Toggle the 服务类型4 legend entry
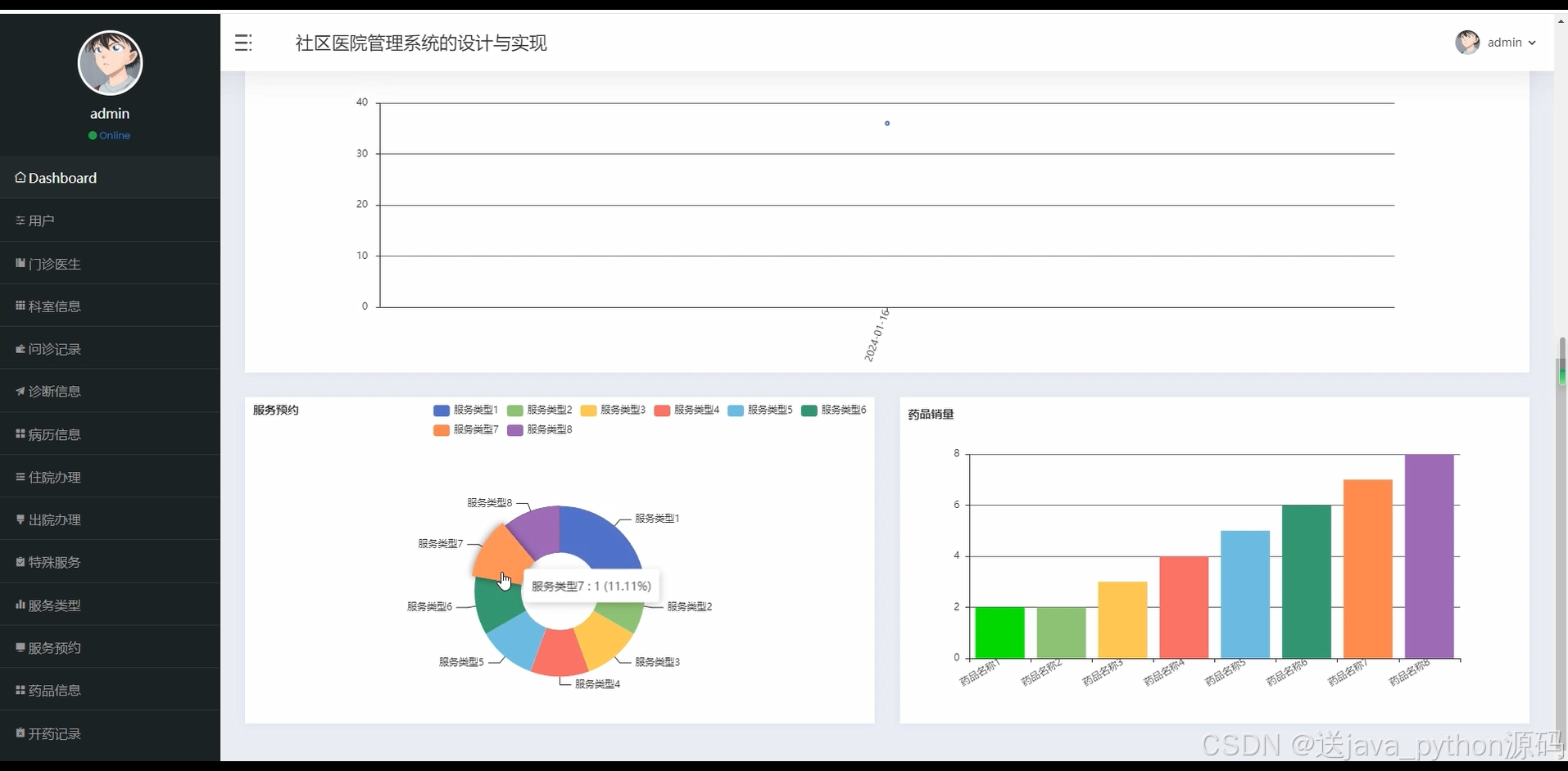Screen dimensions: 1568x771 (687, 410)
